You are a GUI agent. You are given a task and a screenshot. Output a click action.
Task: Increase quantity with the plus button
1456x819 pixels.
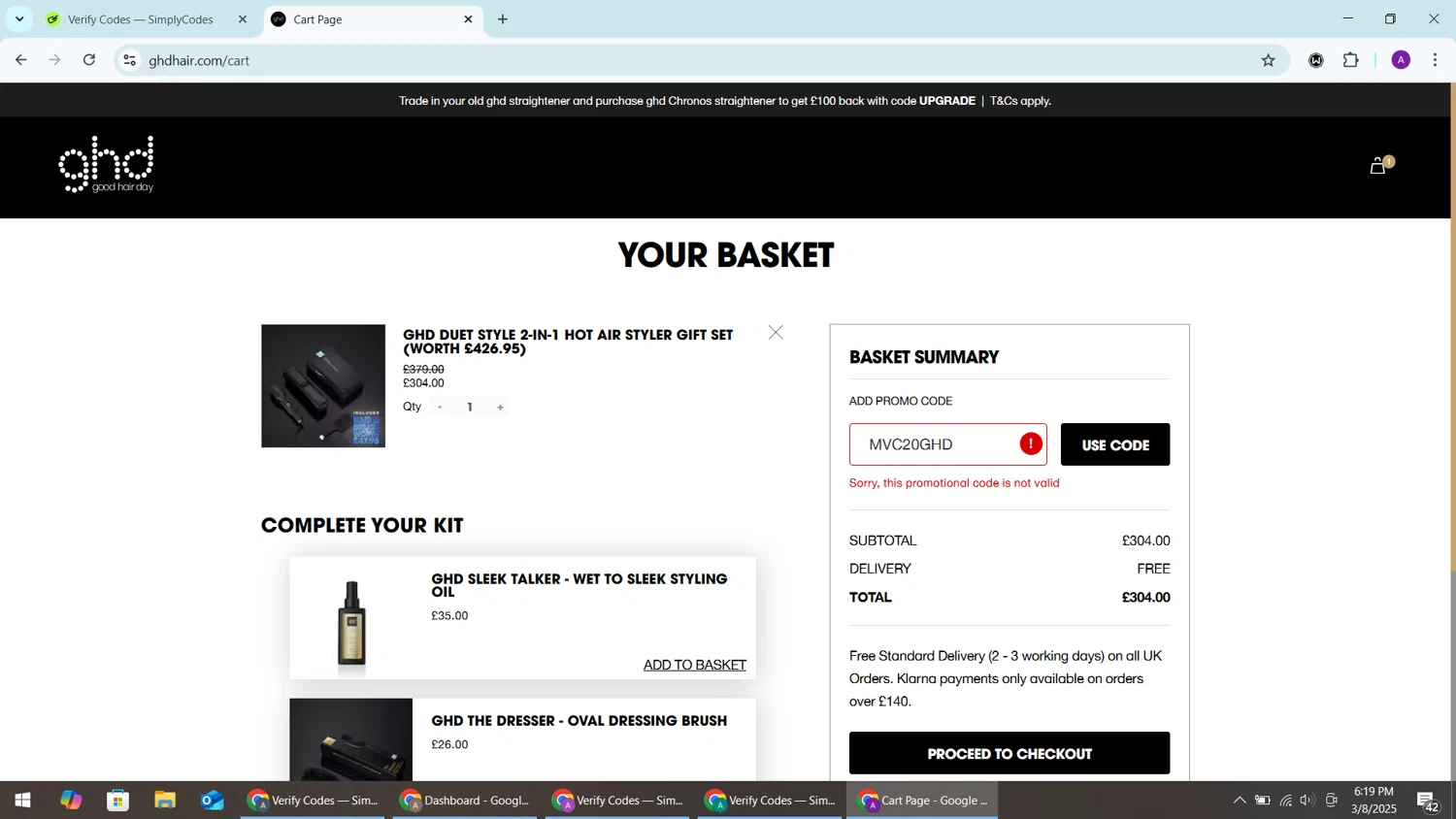point(500,408)
